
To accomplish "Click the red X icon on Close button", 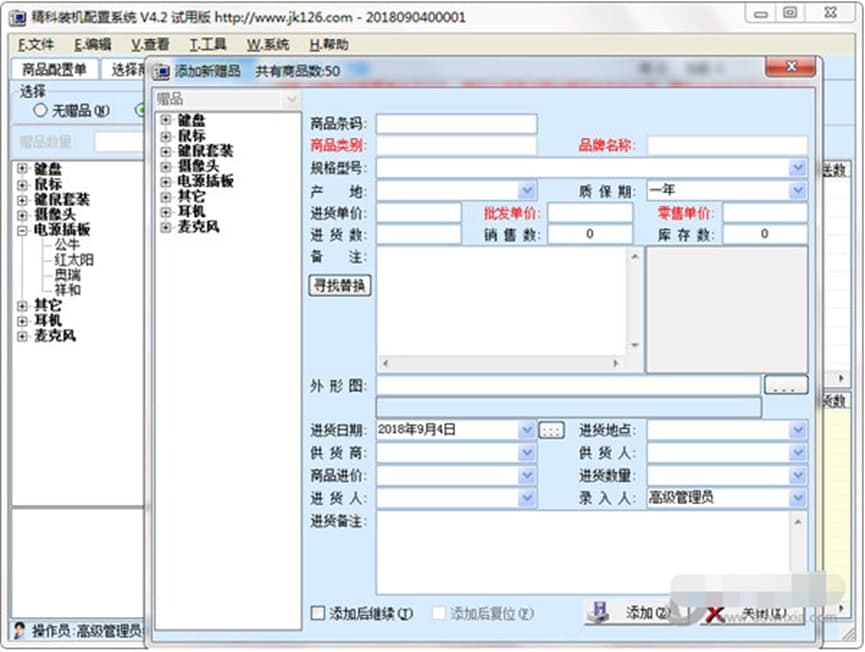I will click(715, 614).
